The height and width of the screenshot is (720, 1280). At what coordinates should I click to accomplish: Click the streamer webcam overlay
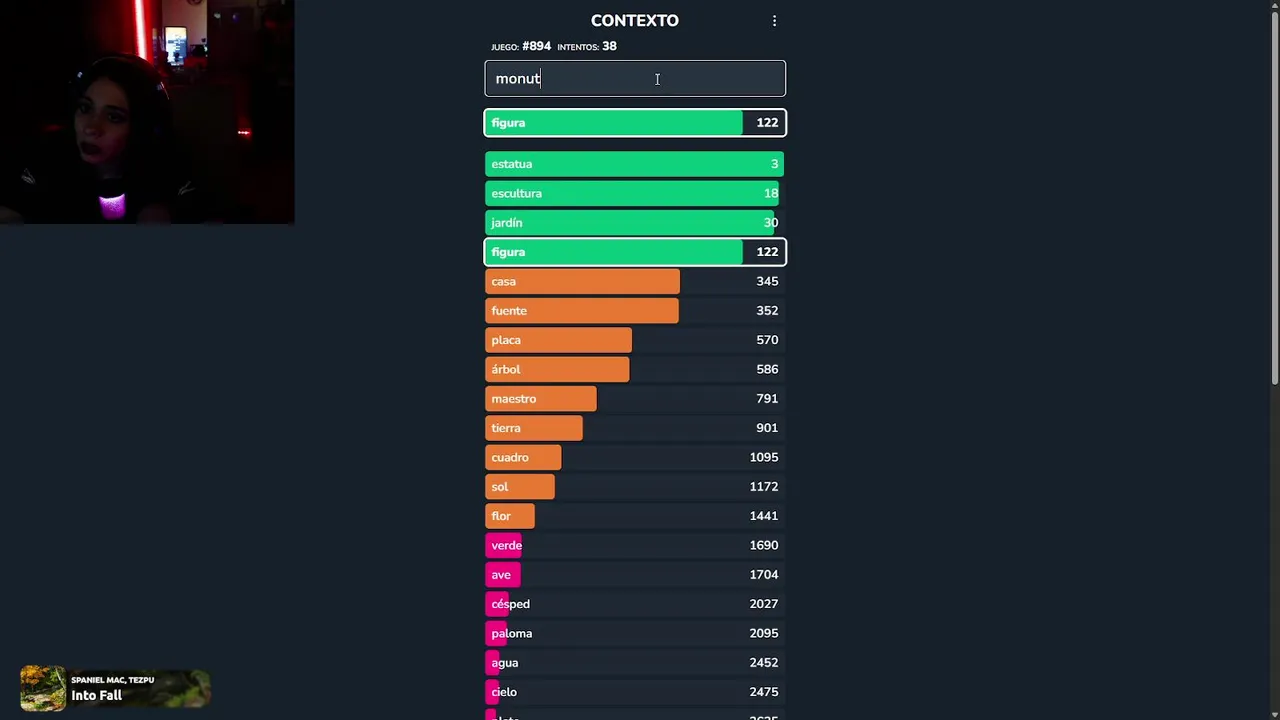pos(147,112)
